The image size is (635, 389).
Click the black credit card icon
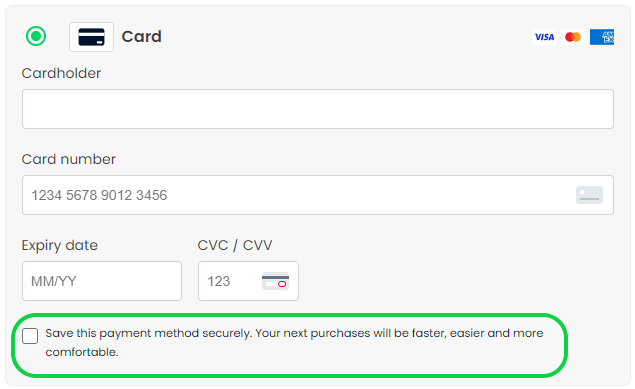[x=92, y=37]
